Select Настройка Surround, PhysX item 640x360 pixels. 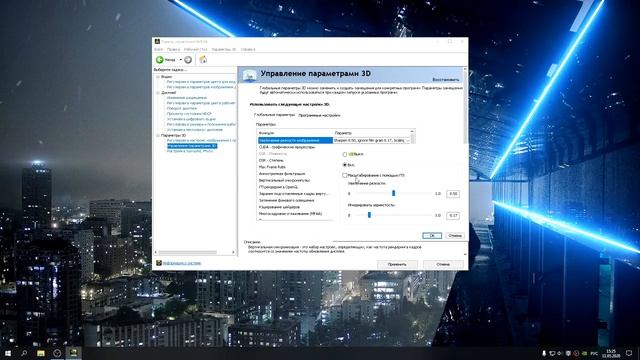click(x=190, y=151)
